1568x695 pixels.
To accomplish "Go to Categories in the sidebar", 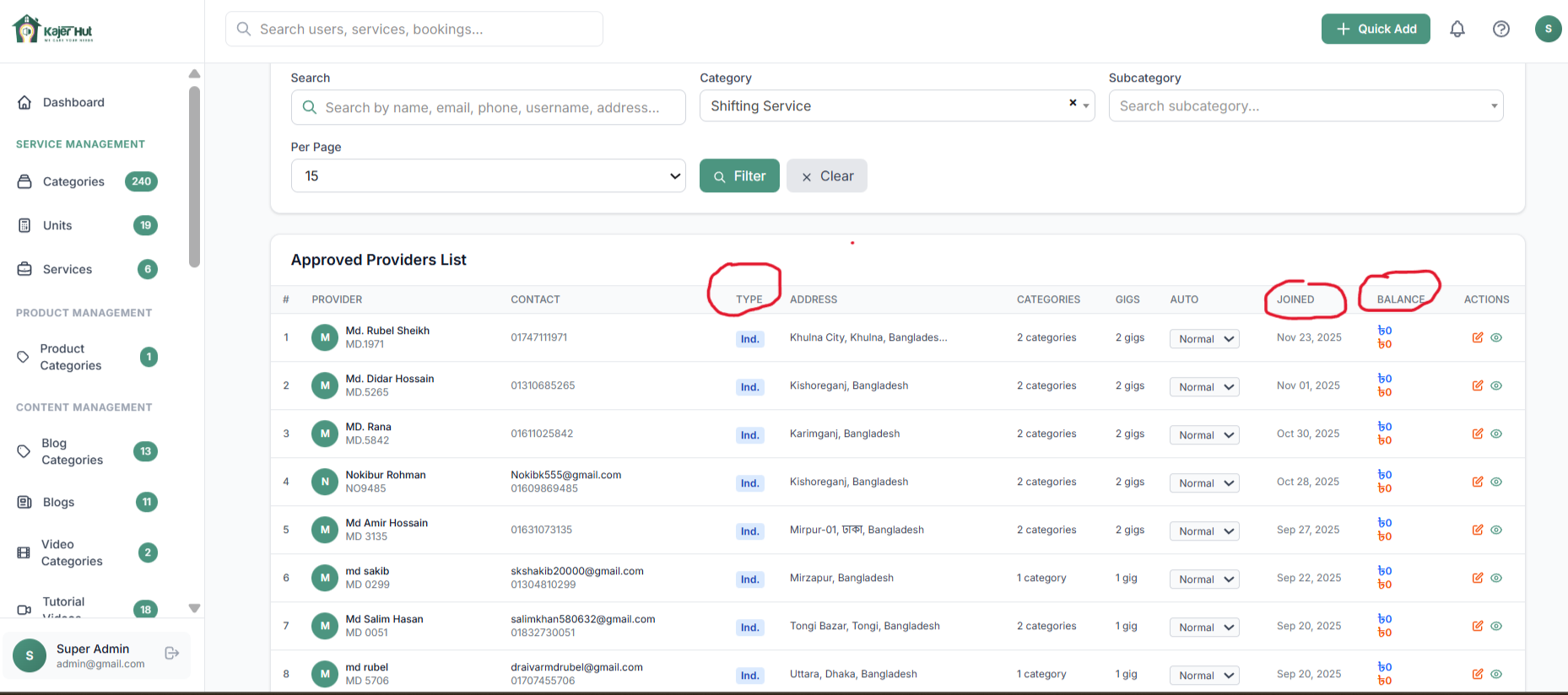I will click(x=73, y=181).
